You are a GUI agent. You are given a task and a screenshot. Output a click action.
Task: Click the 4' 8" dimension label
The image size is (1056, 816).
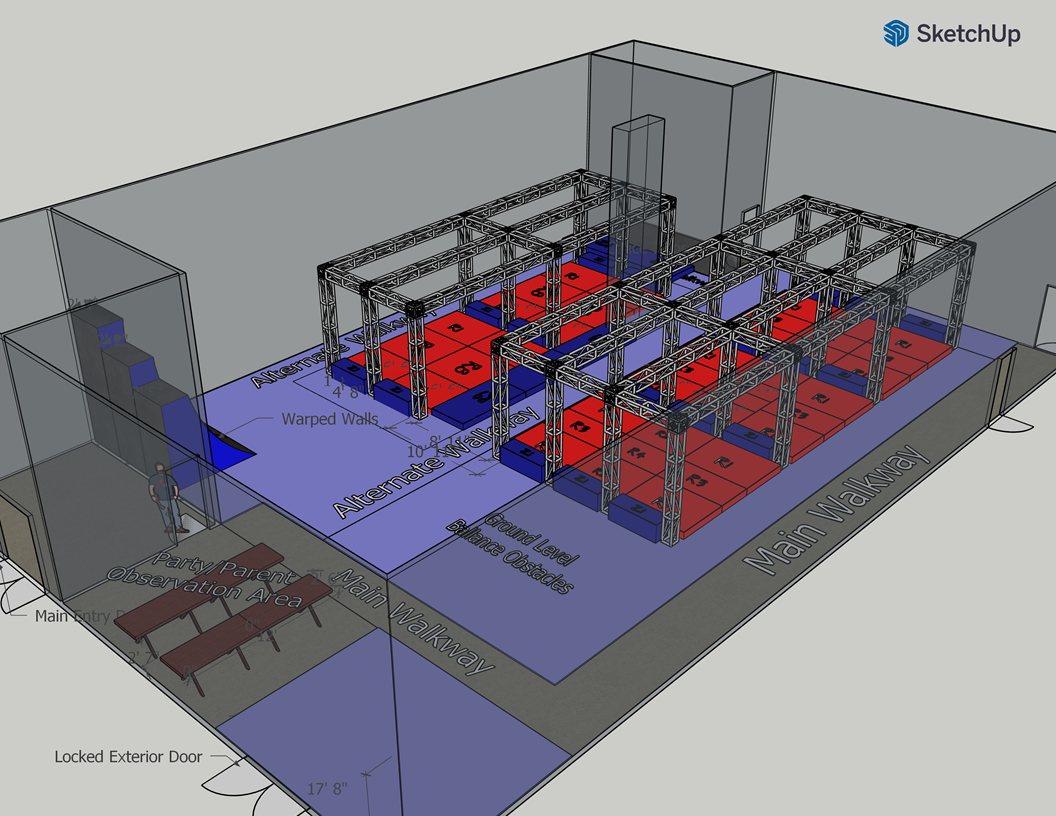tap(345, 392)
